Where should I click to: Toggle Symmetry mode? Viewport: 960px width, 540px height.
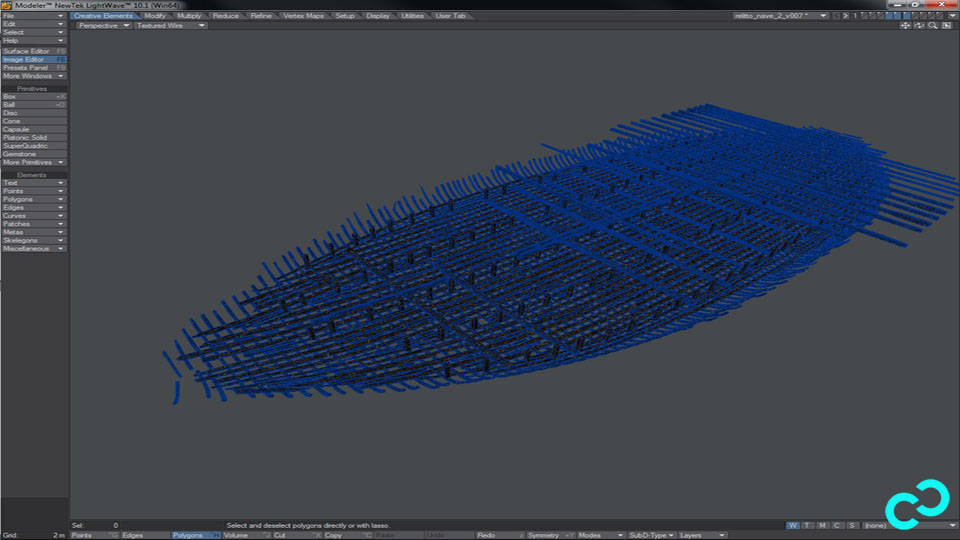pyautogui.click(x=550, y=535)
